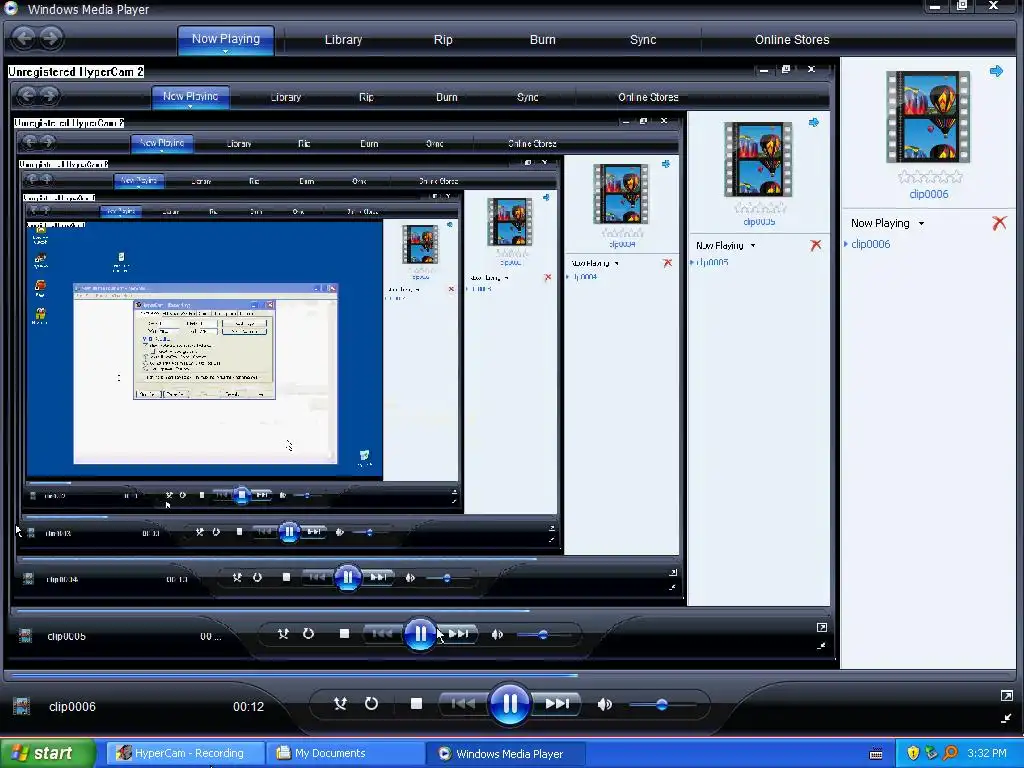Toggle shuffle in the main player controls
The image size is (1024, 768).
click(x=340, y=703)
